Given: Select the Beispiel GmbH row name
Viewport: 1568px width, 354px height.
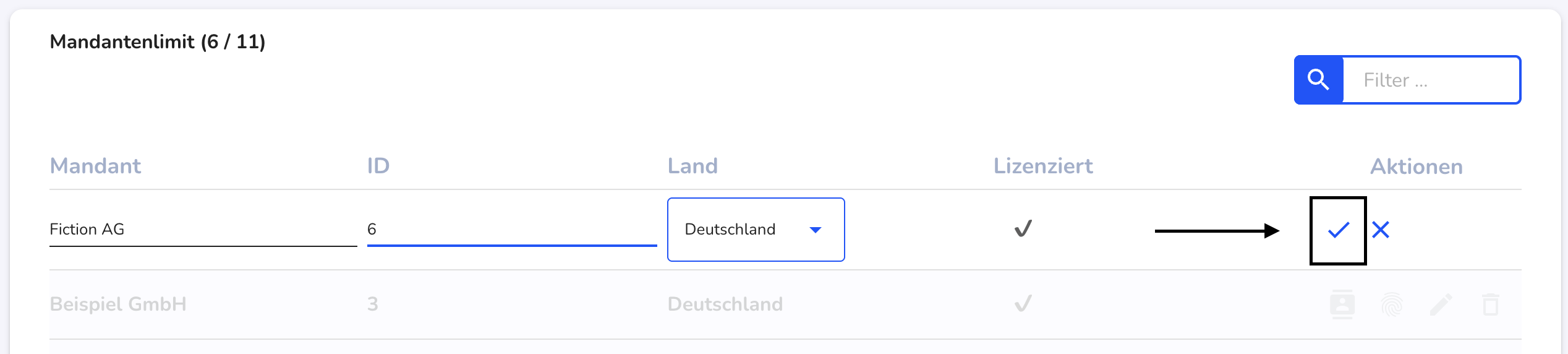Looking at the screenshot, I should click(x=117, y=304).
